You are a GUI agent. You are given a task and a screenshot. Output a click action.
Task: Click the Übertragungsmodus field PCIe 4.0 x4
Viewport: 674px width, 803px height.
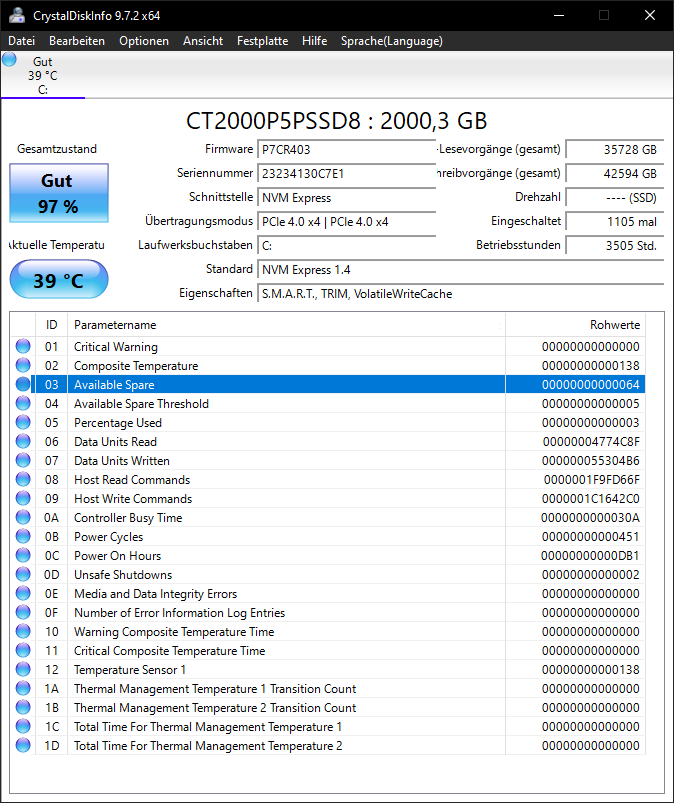pos(346,222)
